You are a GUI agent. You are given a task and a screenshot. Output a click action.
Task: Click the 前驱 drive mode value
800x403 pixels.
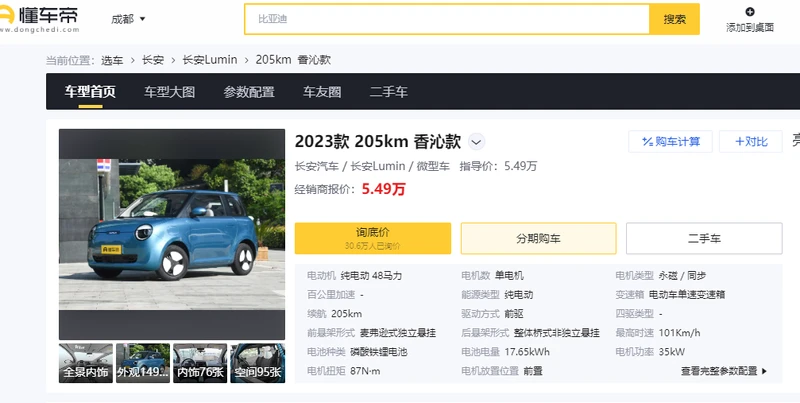[x=514, y=314]
